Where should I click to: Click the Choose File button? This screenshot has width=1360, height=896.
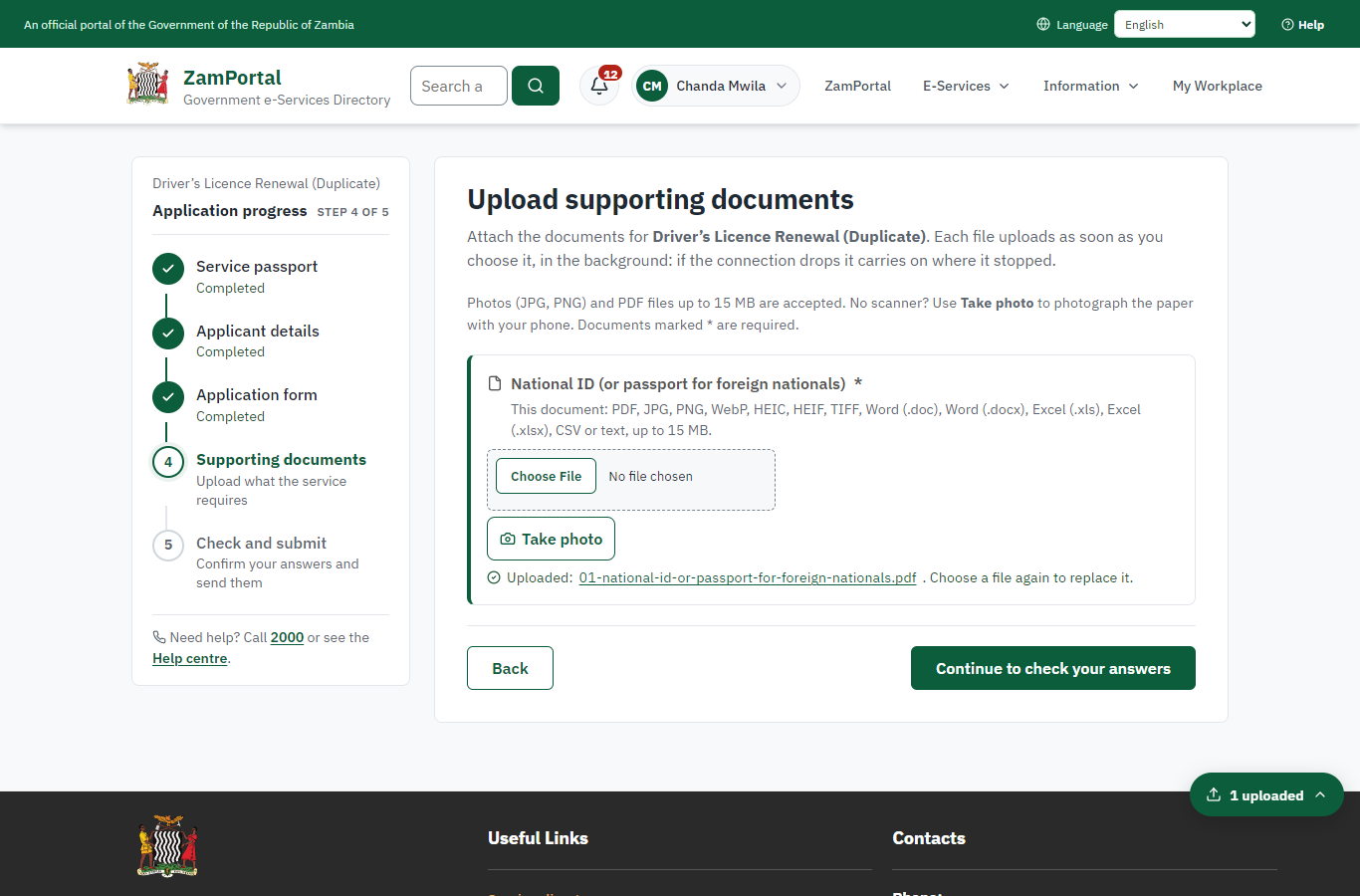(x=547, y=476)
